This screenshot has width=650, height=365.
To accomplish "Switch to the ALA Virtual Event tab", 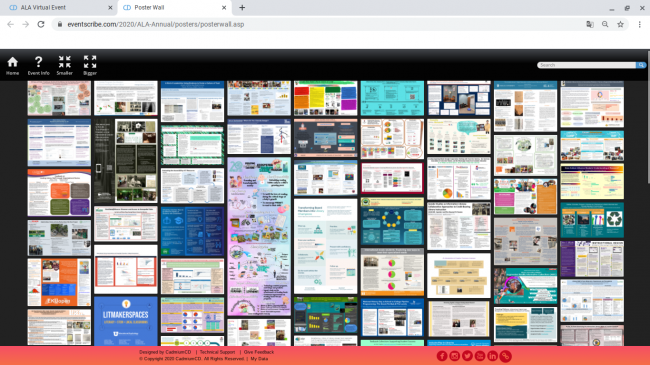I will click(60, 7).
